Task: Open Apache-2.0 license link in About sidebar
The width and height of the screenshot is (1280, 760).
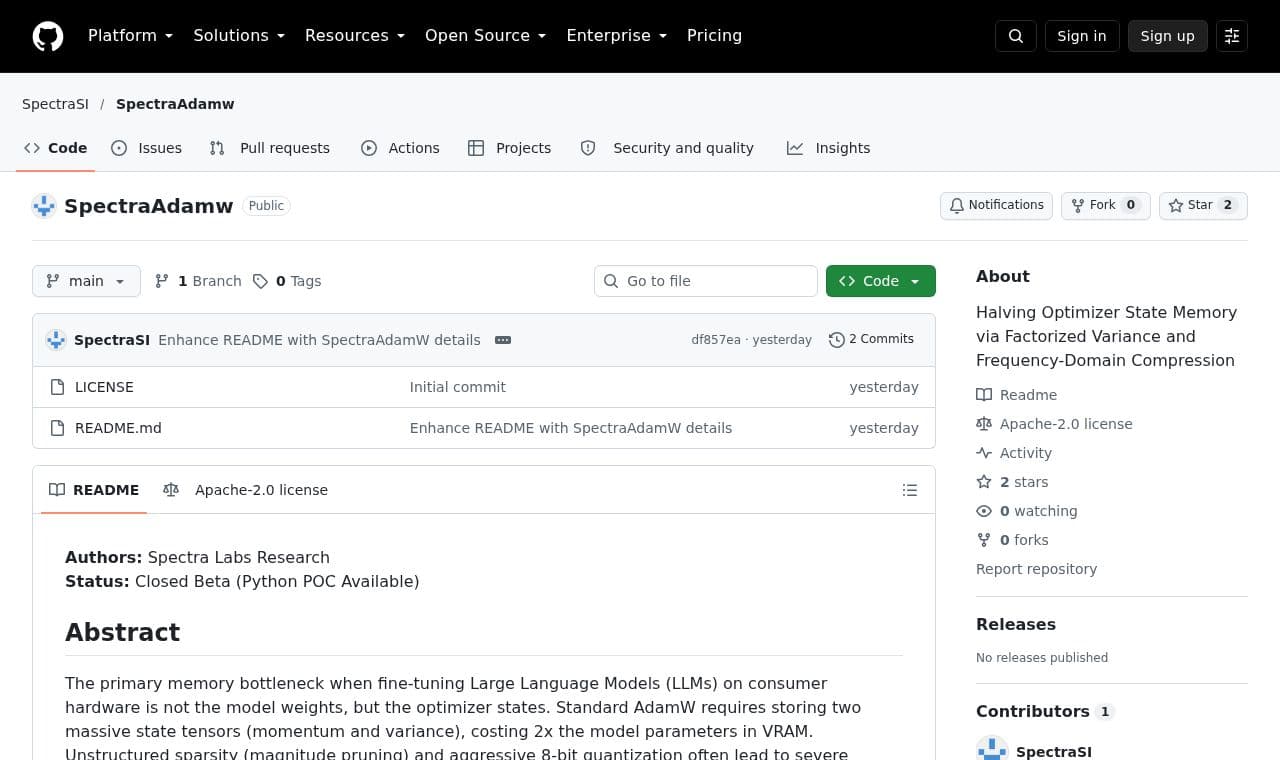Action: tap(1055, 424)
